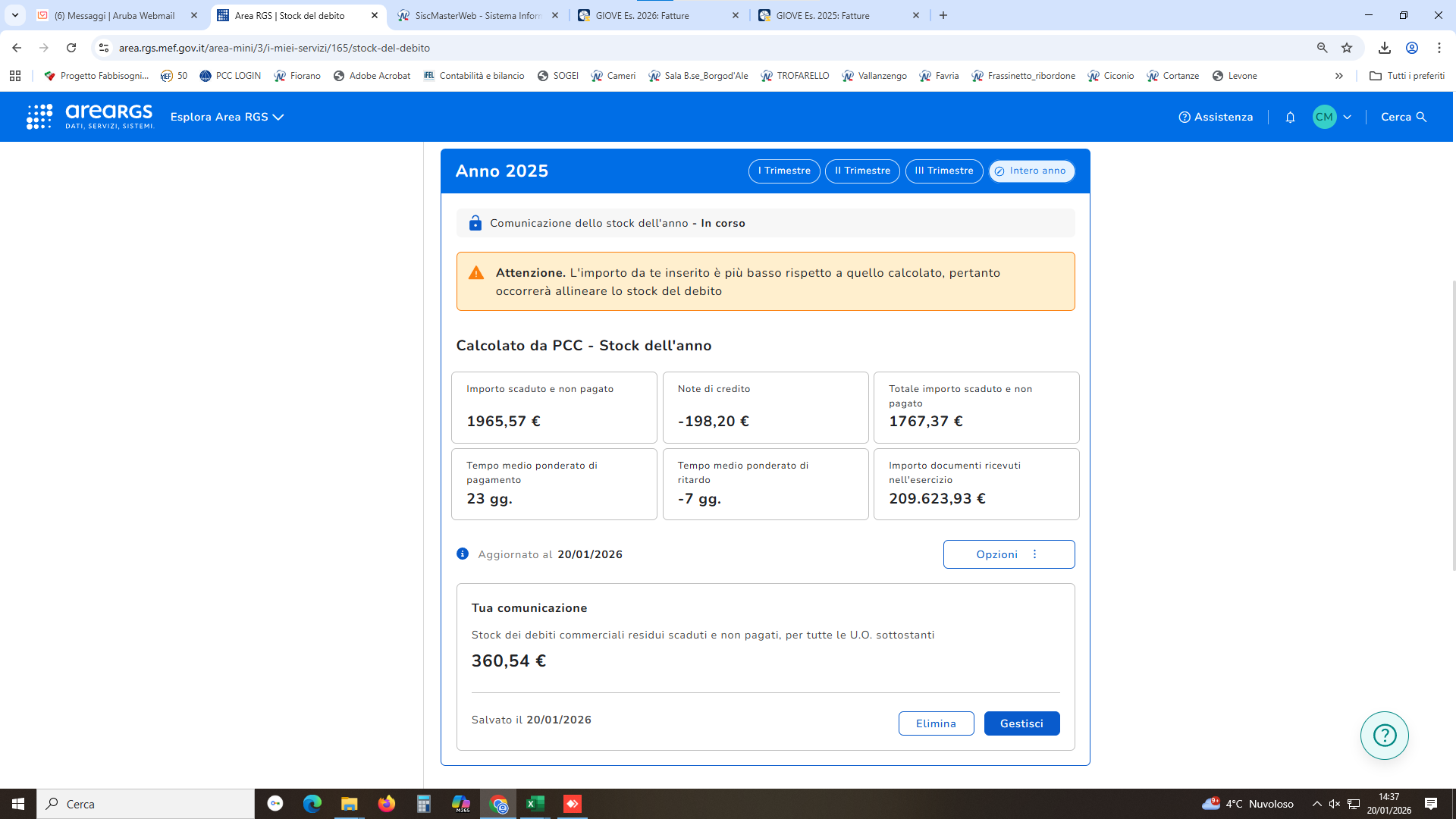The image size is (1456, 819).
Task: Click the blue info icon beside Aggiornato
Action: pyautogui.click(x=463, y=554)
